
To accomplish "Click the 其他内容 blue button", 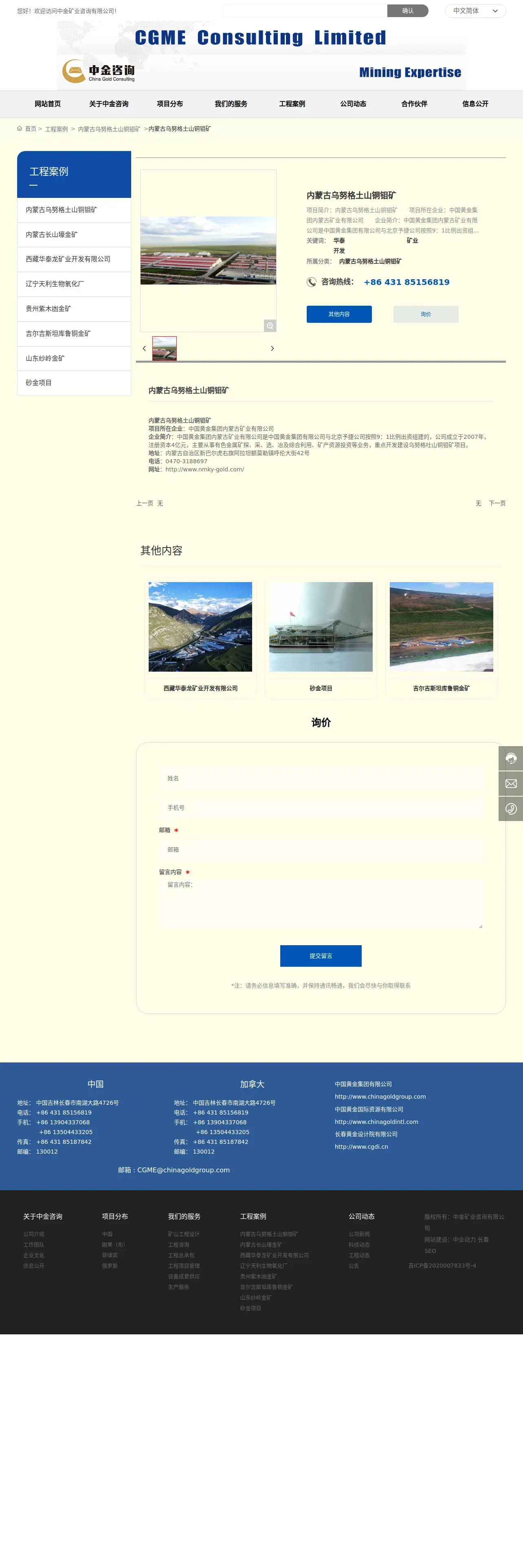I will pyautogui.click(x=339, y=314).
